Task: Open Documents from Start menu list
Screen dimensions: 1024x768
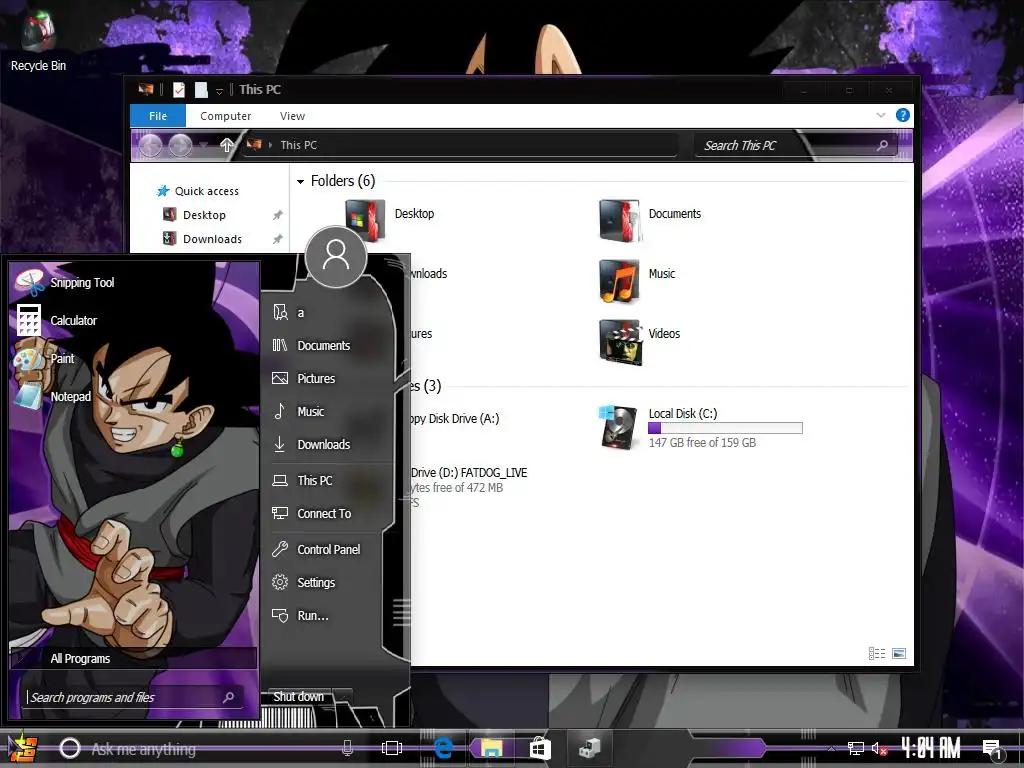Action: pos(311,345)
